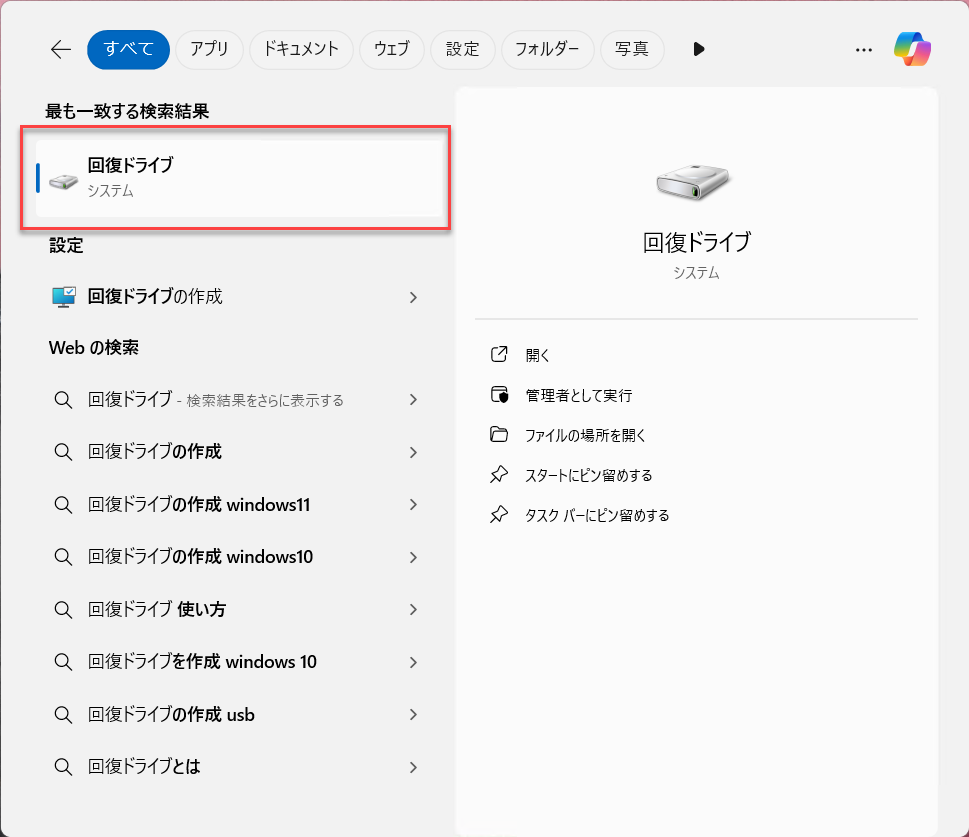Click search icon beside 回復ドライブとは
The image size is (969, 837).
pos(63,767)
